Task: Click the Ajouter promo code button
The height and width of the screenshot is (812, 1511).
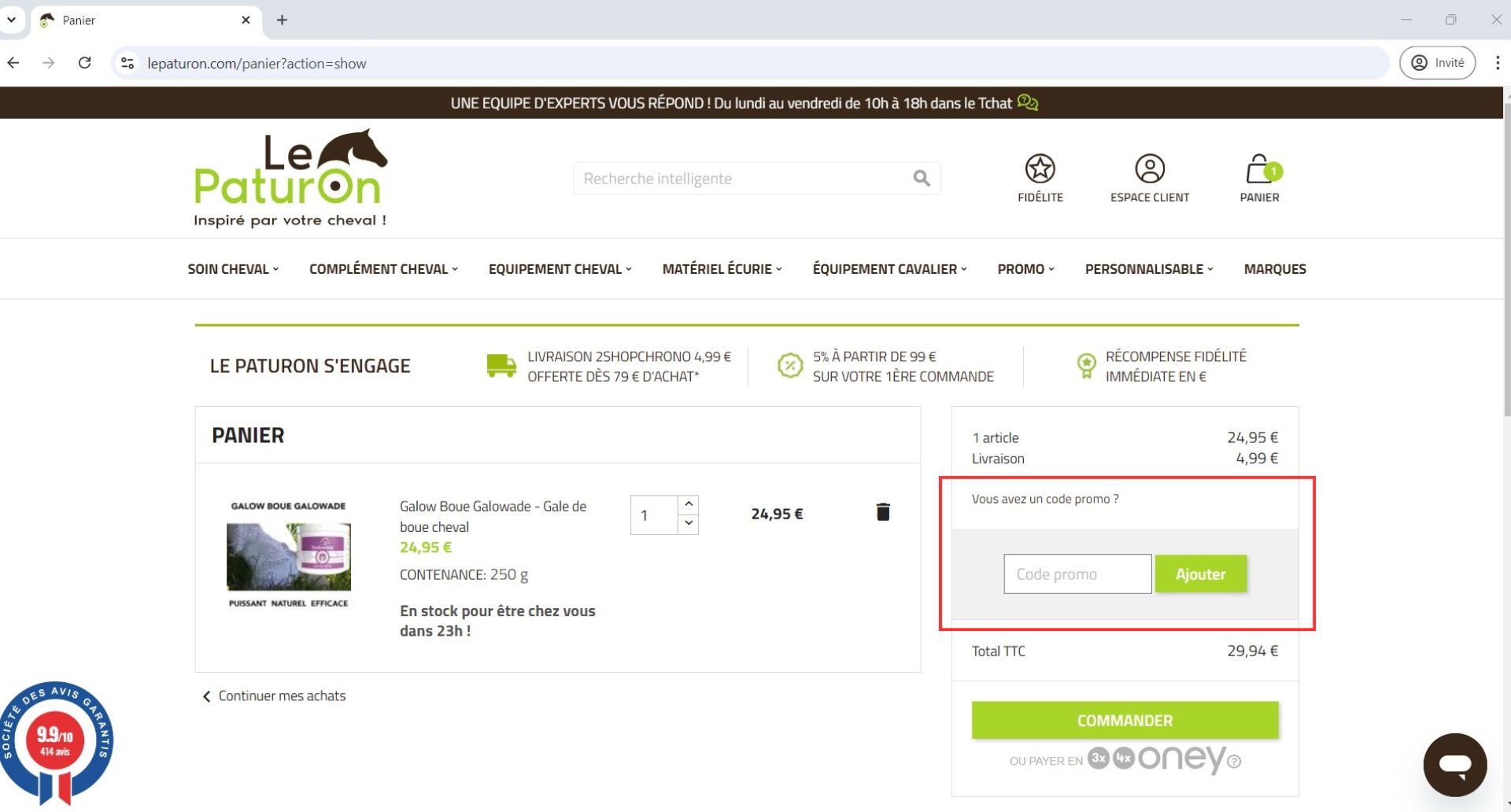Action: 1200,574
